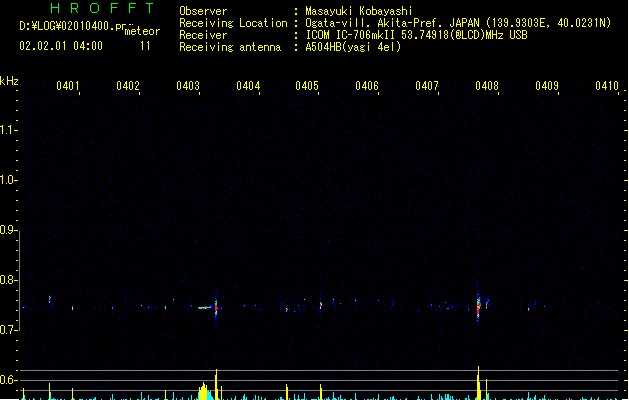629x400 pixels.
Task: Click the Receiver label
Action: pos(203,35)
